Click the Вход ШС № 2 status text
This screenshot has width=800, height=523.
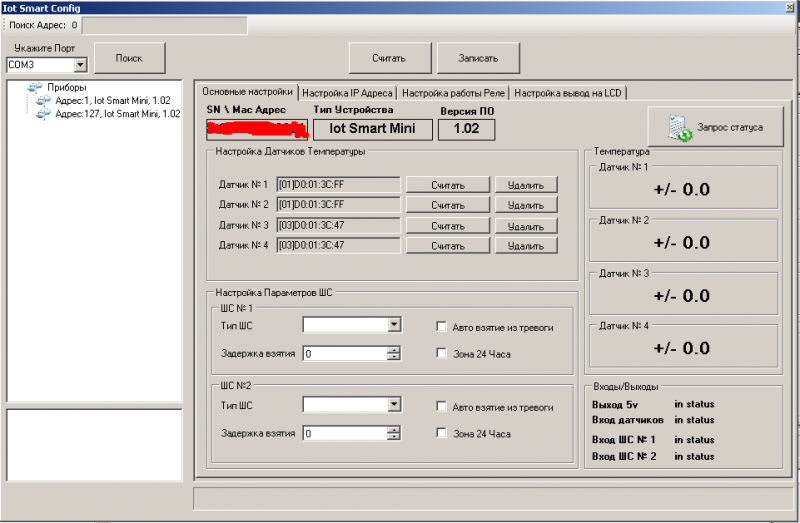coord(694,457)
